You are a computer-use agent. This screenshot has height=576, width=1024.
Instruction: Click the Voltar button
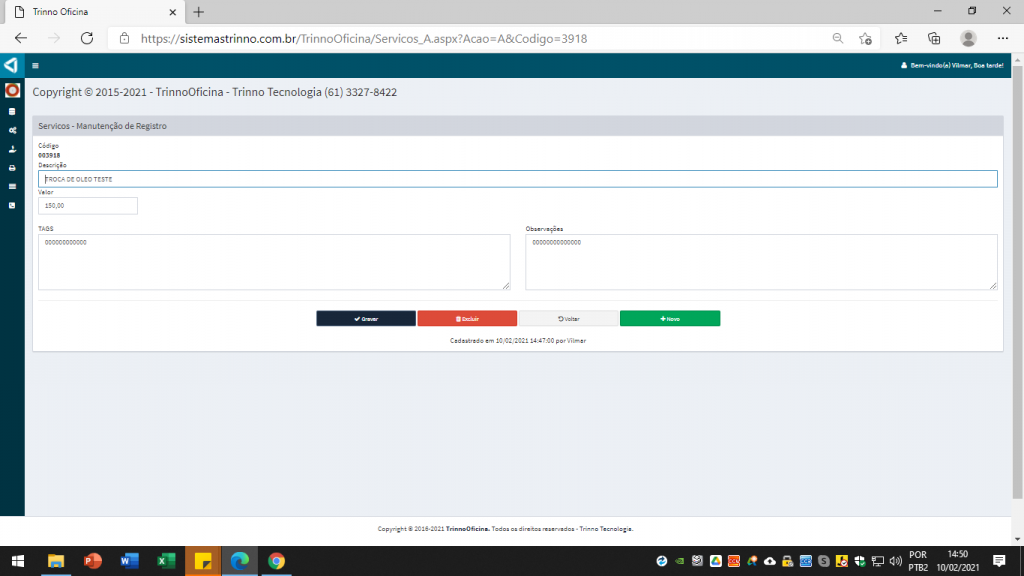(568, 318)
